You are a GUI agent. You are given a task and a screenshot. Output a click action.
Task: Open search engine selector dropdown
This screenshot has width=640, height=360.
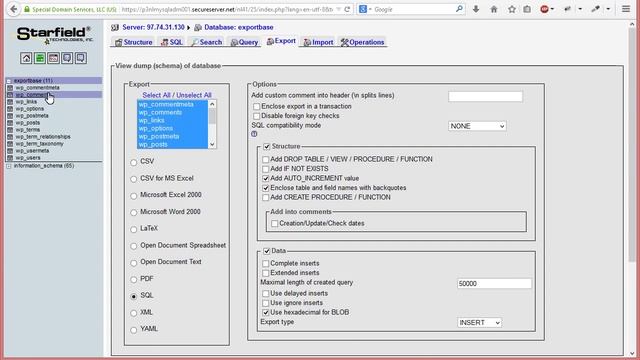pos(370,9)
